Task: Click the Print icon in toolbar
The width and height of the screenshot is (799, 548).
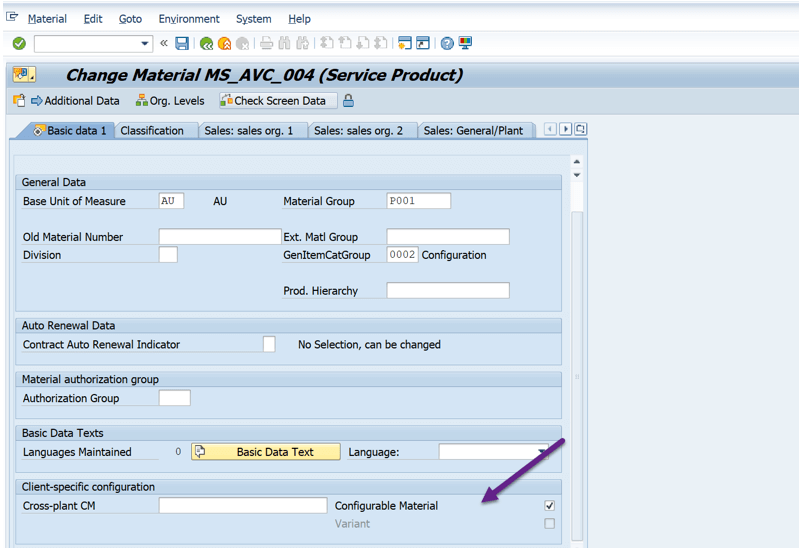Action: point(267,43)
